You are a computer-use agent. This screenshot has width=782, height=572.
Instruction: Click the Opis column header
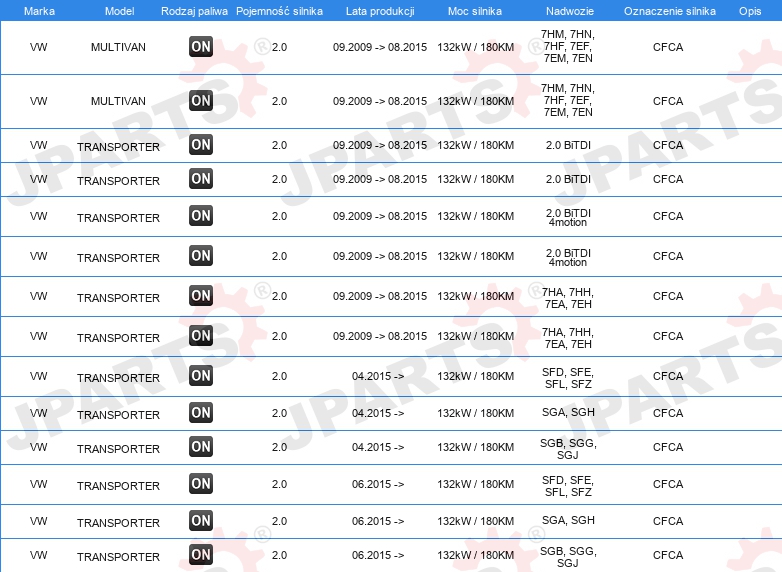tap(750, 11)
